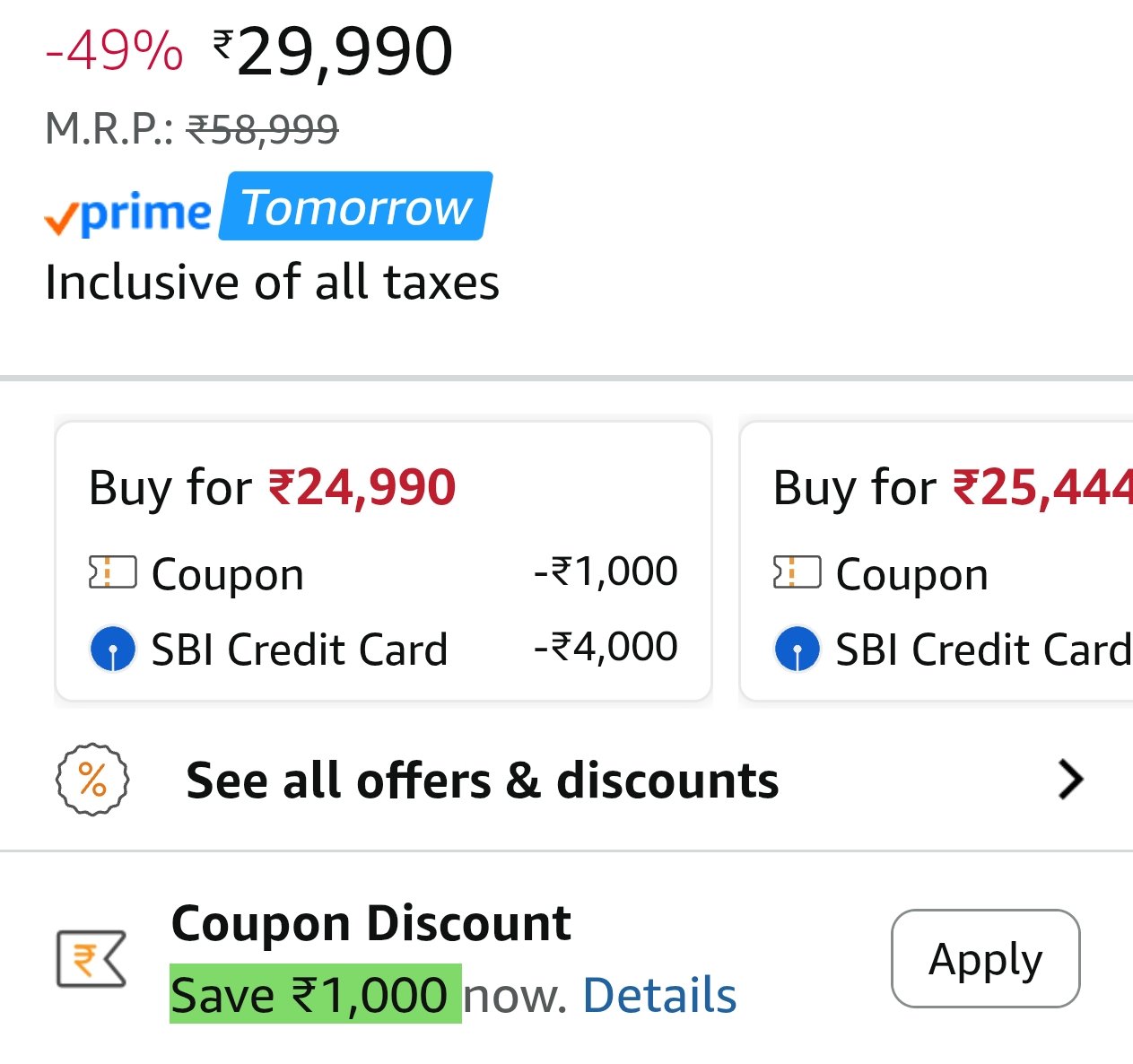Click SBI logo icon in first offer card
The height and width of the screenshot is (1064, 1133).
pos(113,649)
